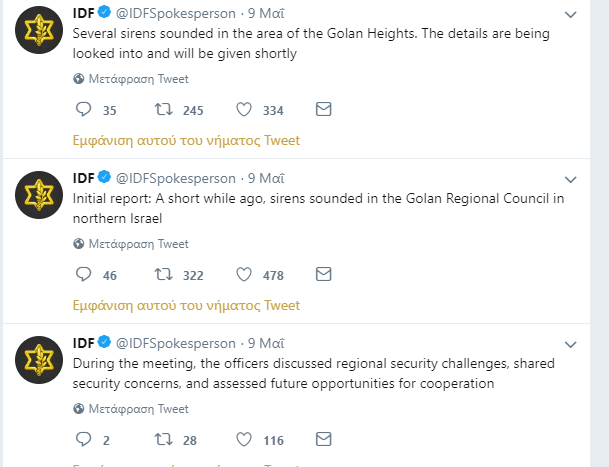This screenshot has width=609, height=467.
Task: Retweet the Golan Heights sirens tweet
Action: click(x=163, y=110)
